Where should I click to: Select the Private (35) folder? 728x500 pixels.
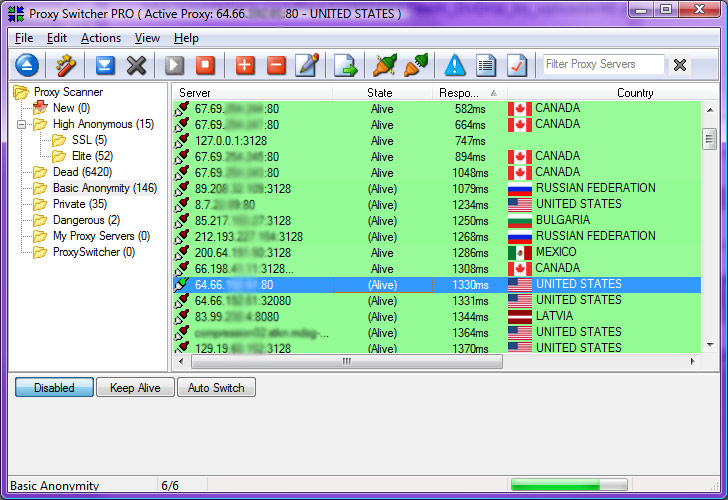[x=80, y=204]
